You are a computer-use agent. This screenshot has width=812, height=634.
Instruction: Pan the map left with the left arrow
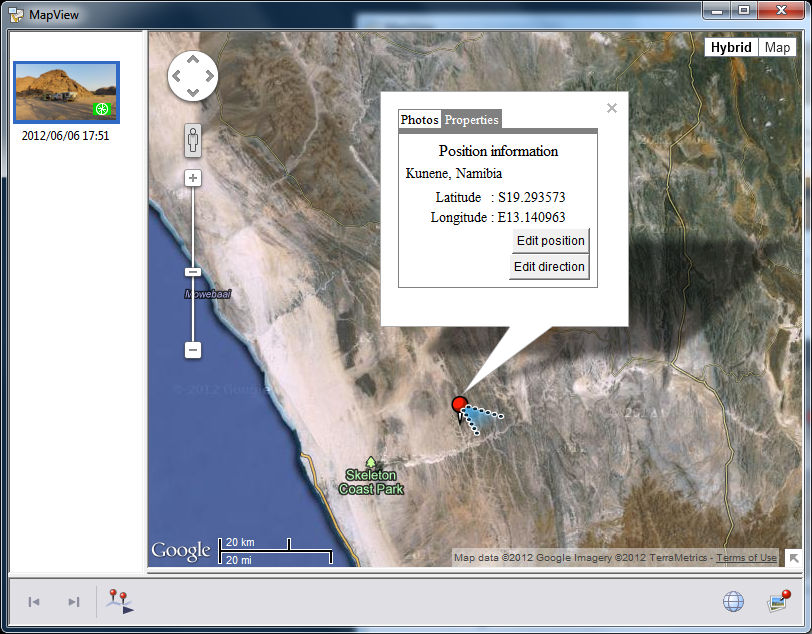tap(177, 76)
